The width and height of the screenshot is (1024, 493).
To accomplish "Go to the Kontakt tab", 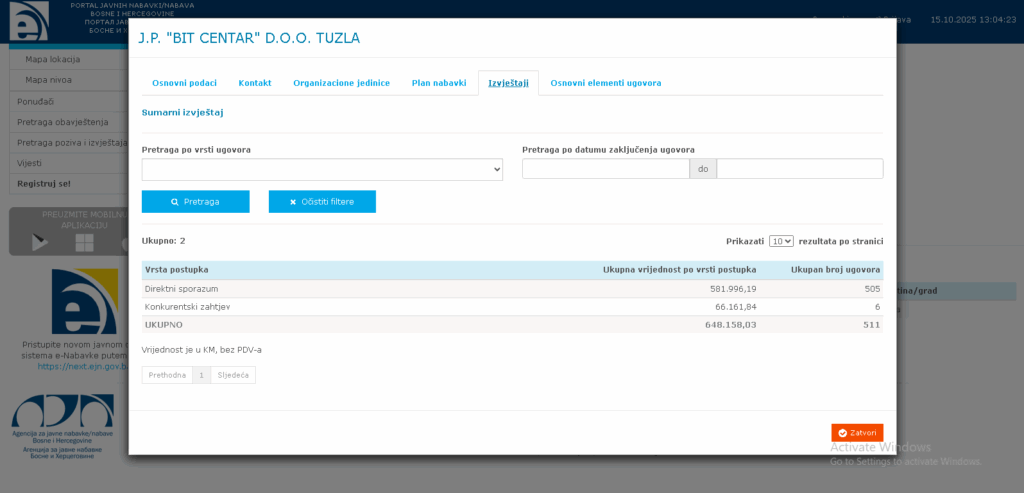I will click(254, 83).
